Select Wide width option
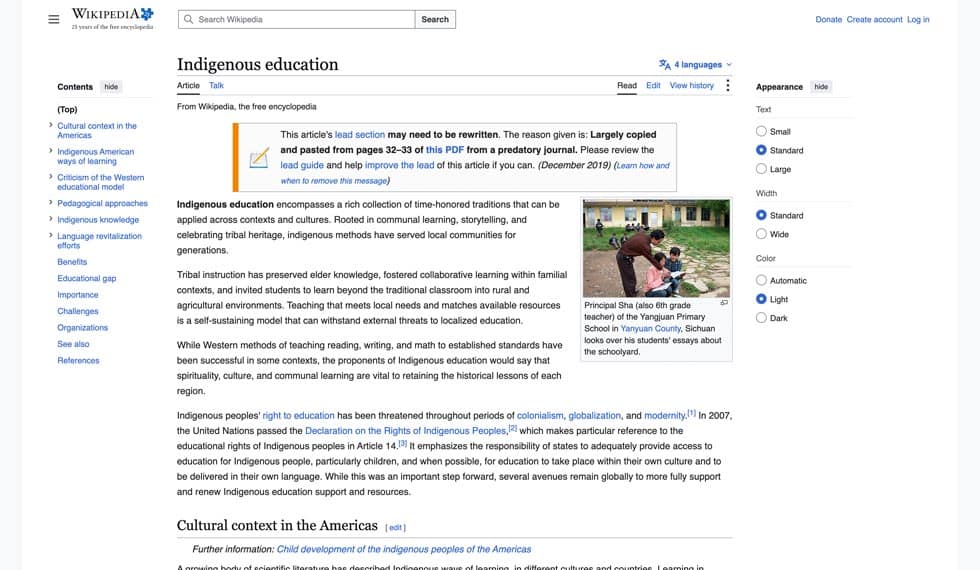The width and height of the screenshot is (980, 570). pyautogui.click(x=761, y=234)
